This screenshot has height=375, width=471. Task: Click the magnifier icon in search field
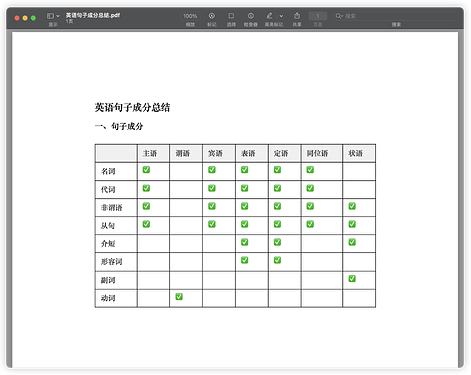point(339,16)
